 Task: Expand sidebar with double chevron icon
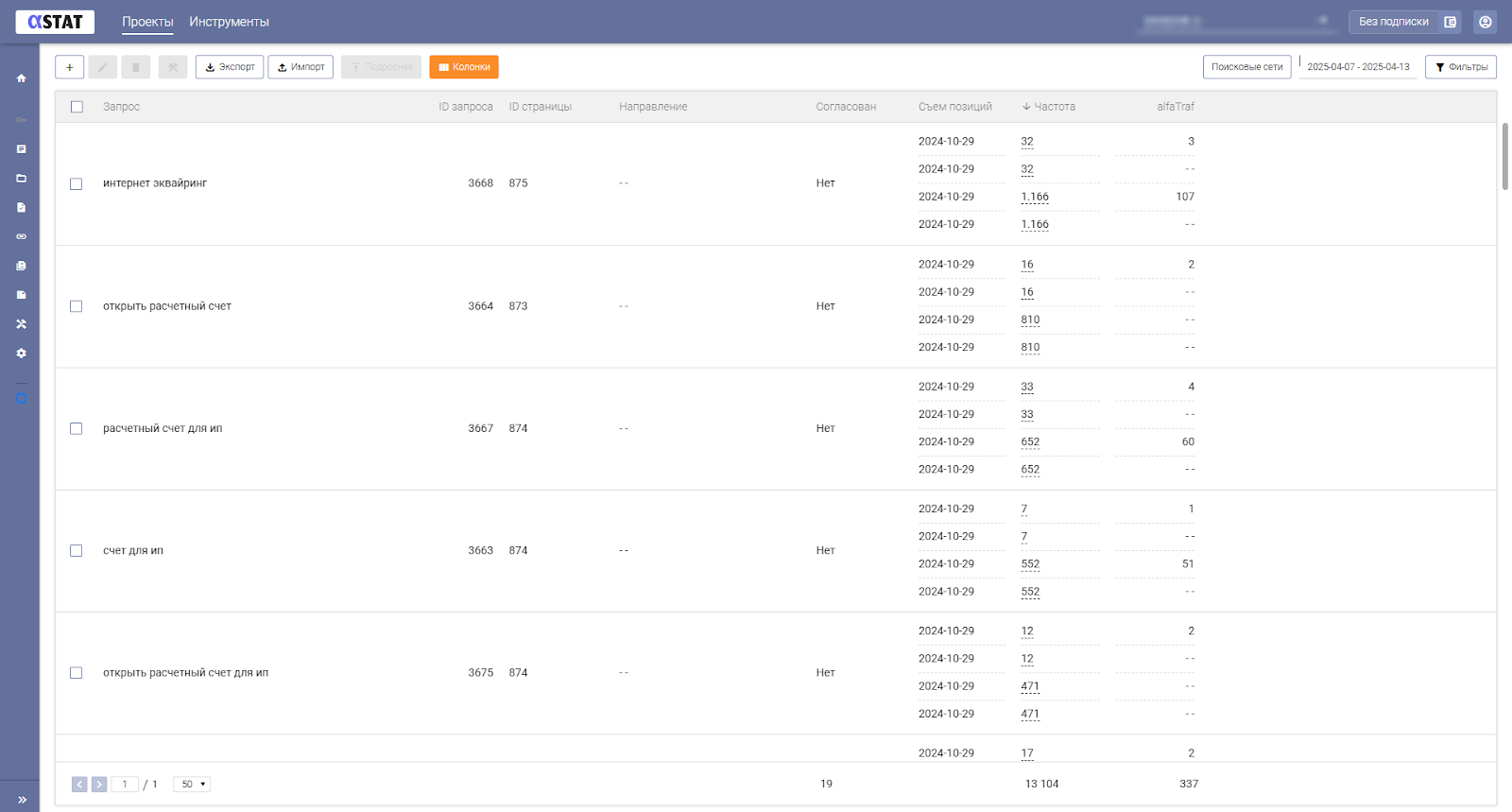click(x=21, y=800)
